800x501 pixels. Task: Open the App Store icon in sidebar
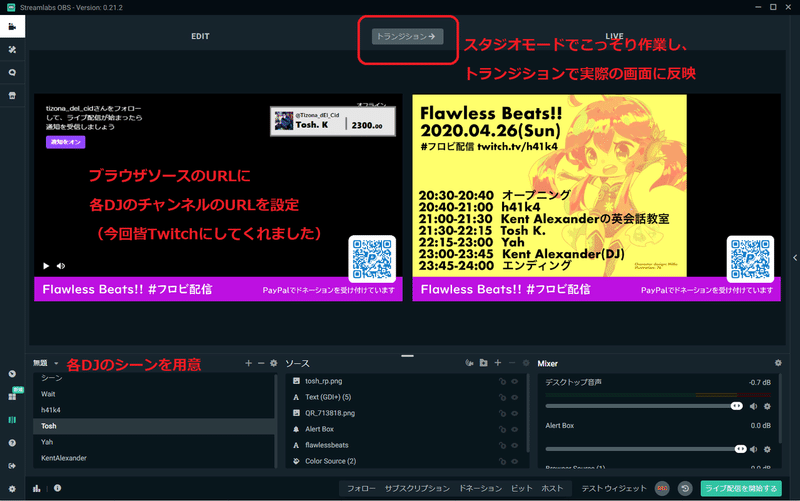(12, 95)
